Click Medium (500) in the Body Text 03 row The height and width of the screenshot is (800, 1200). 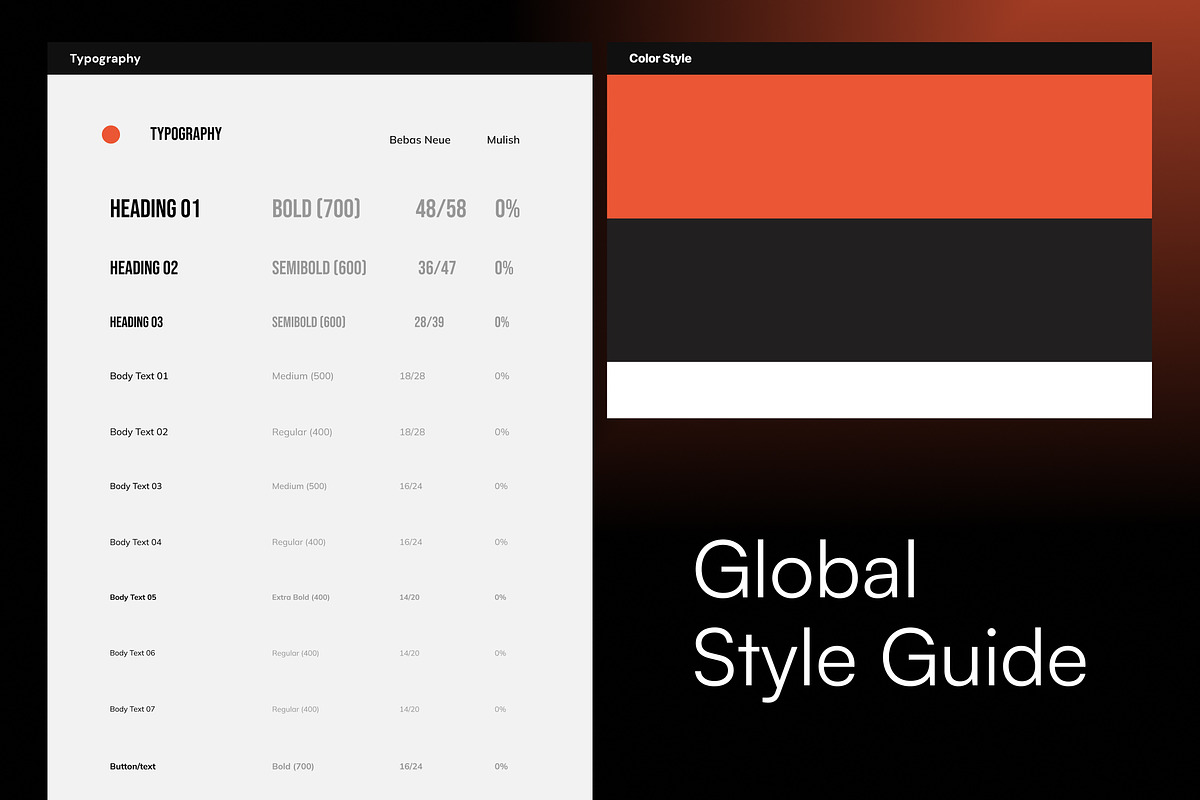(299, 486)
